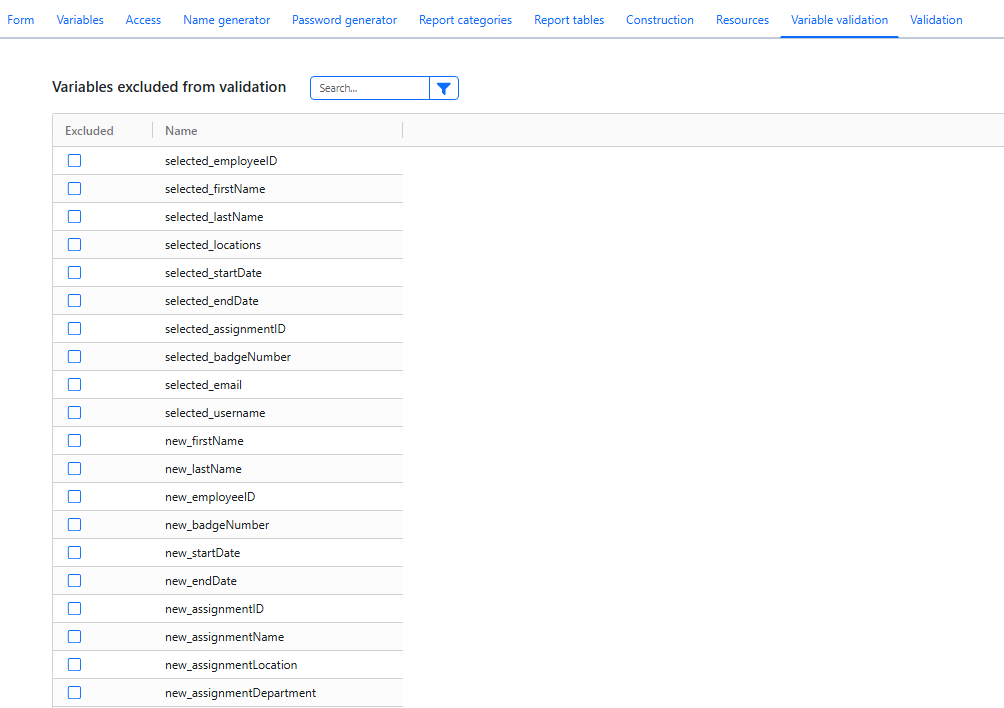The image size is (1004, 708).
Task: Exclude new_employeeID from validation
Action: click(74, 497)
